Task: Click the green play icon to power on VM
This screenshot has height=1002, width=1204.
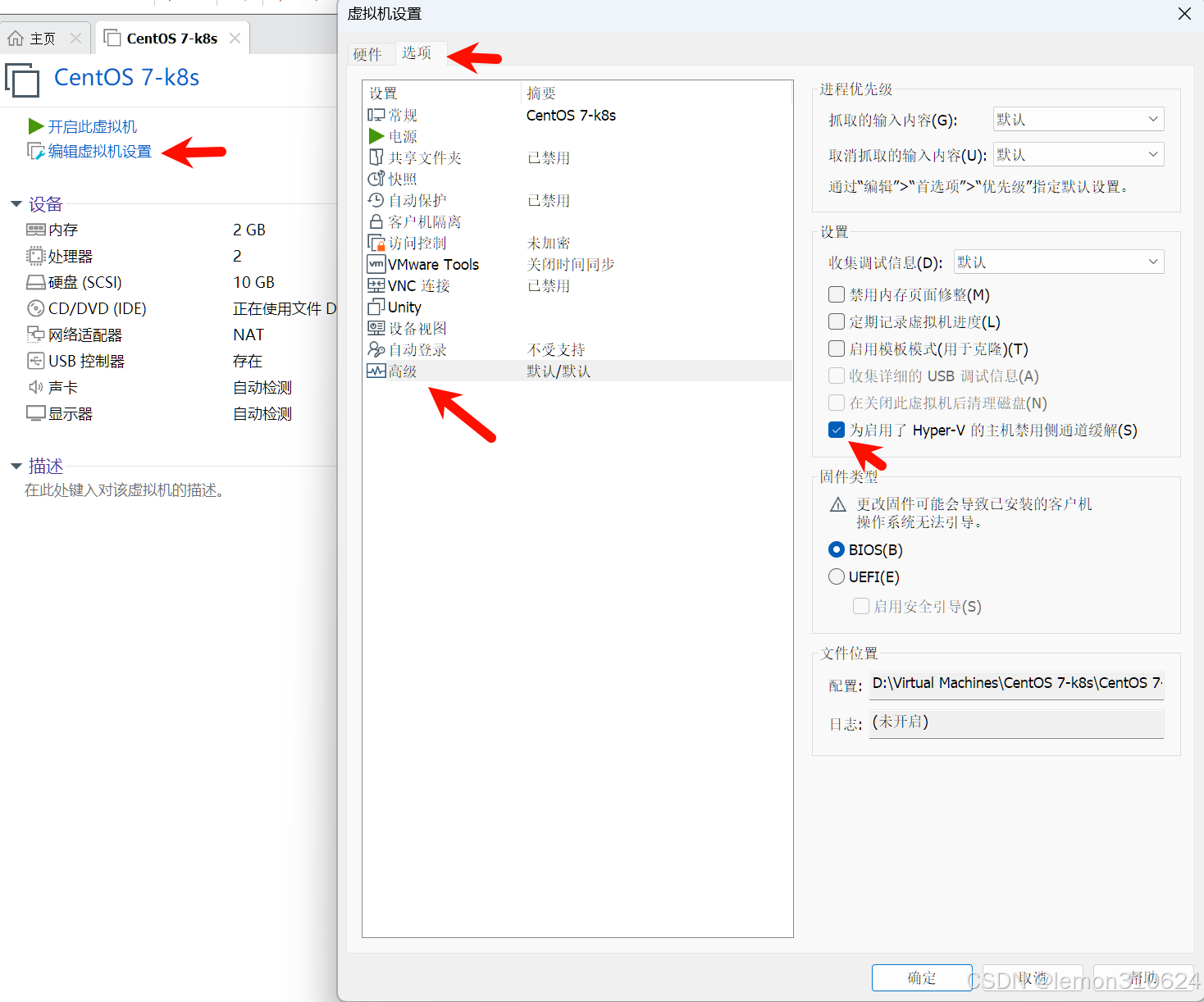Action: (36, 126)
